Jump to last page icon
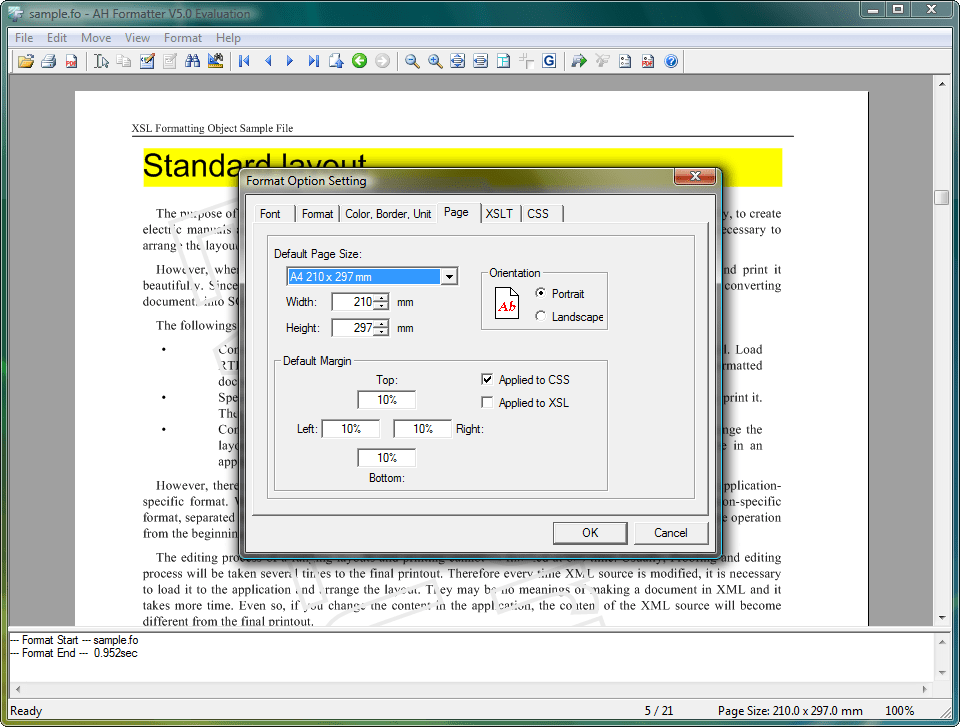This screenshot has height=727, width=960. point(313,62)
